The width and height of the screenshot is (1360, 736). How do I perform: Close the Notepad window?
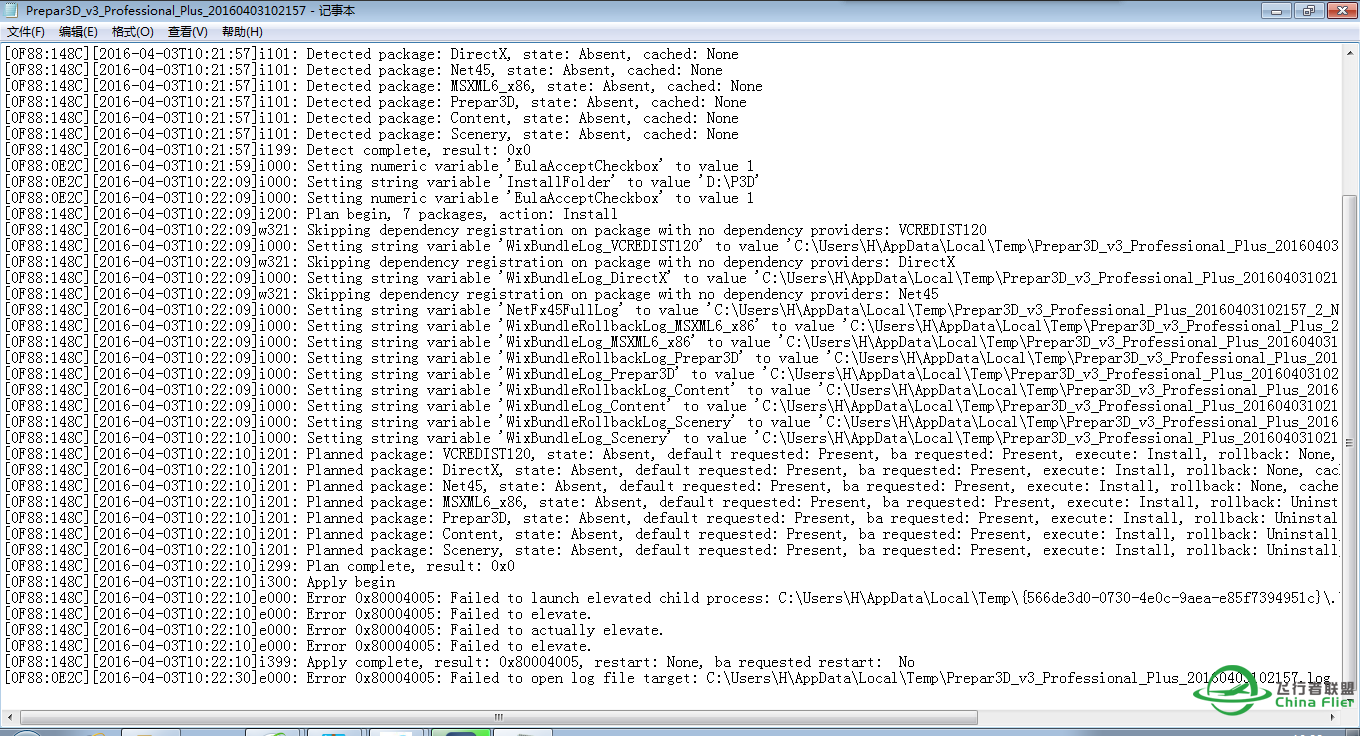pyautogui.click(x=1340, y=11)
